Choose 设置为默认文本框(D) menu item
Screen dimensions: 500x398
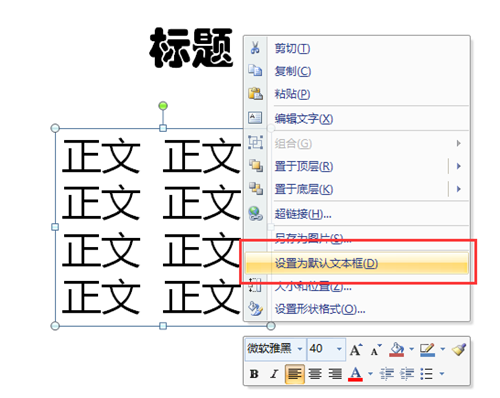[x=357, y=263]
